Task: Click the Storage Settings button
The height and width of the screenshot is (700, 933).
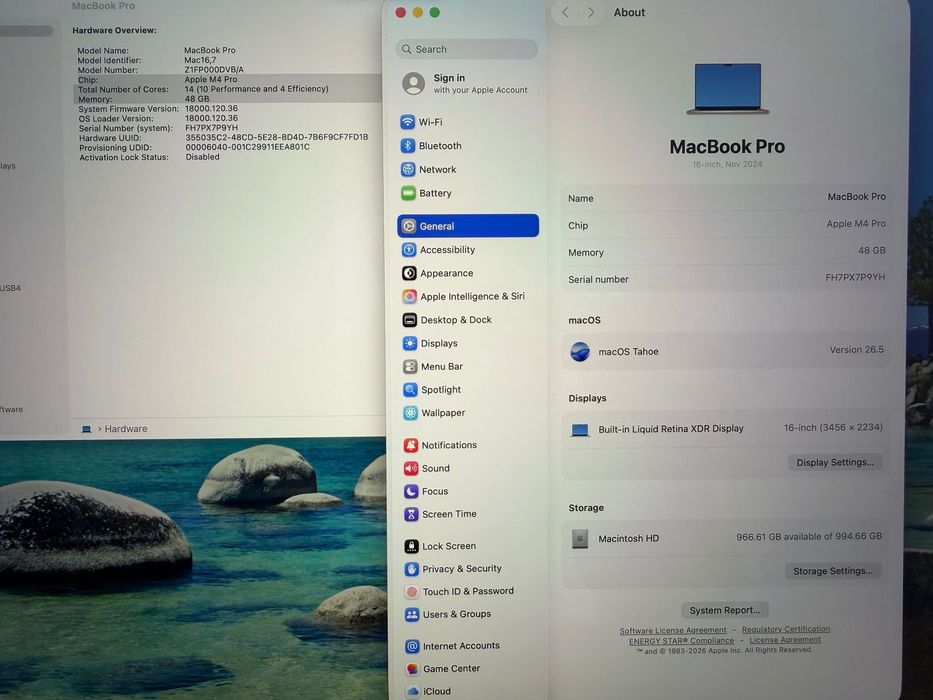Action: click(833, 571)
